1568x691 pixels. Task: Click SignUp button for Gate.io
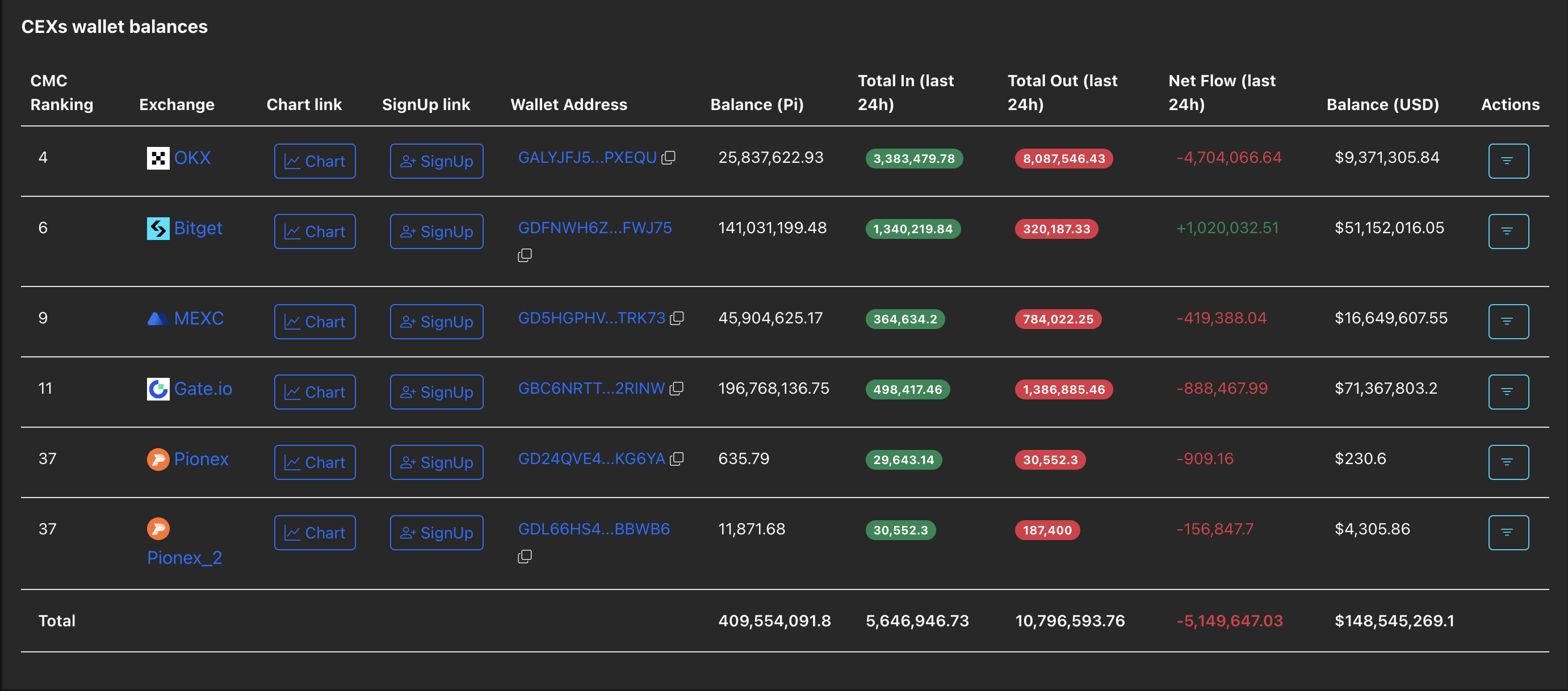(437, 393)
